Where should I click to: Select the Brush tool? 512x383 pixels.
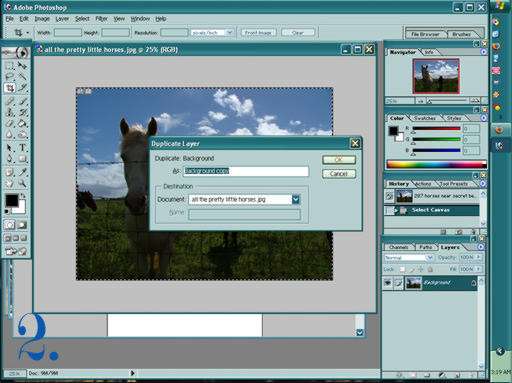(x=22, y=100)
